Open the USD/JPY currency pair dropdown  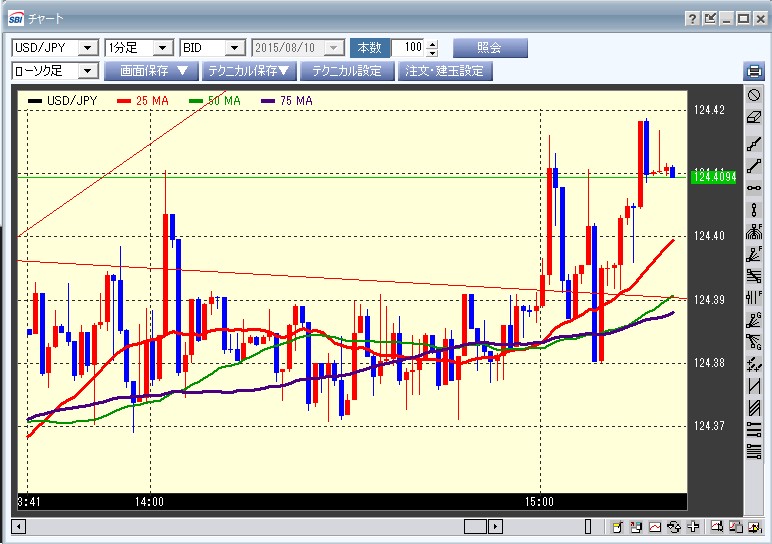tap(88, 48)
